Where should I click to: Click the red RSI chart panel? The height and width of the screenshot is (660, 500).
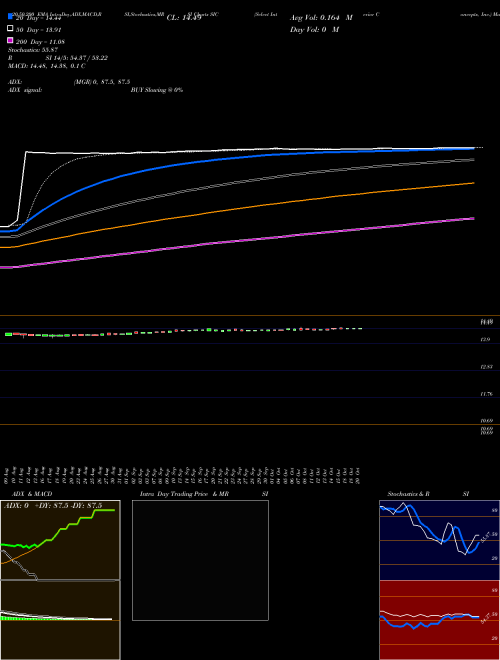point(439,620)
